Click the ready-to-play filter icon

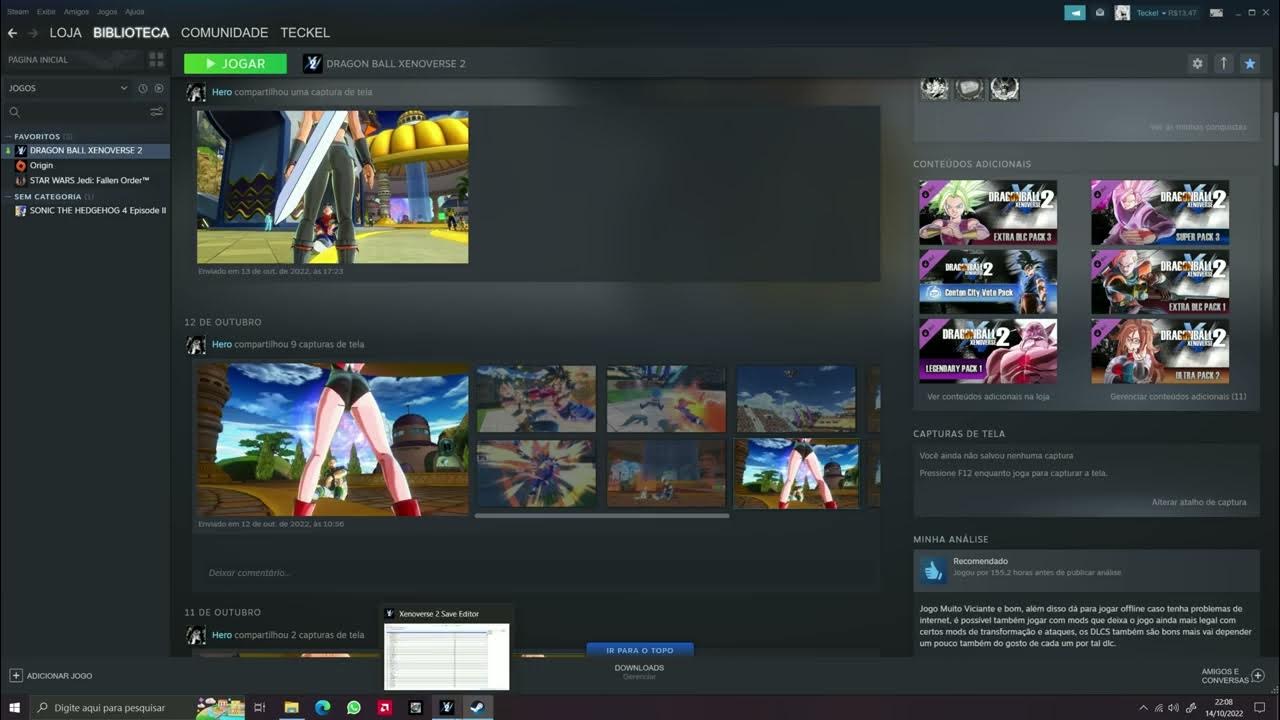(x=158, y=88)
